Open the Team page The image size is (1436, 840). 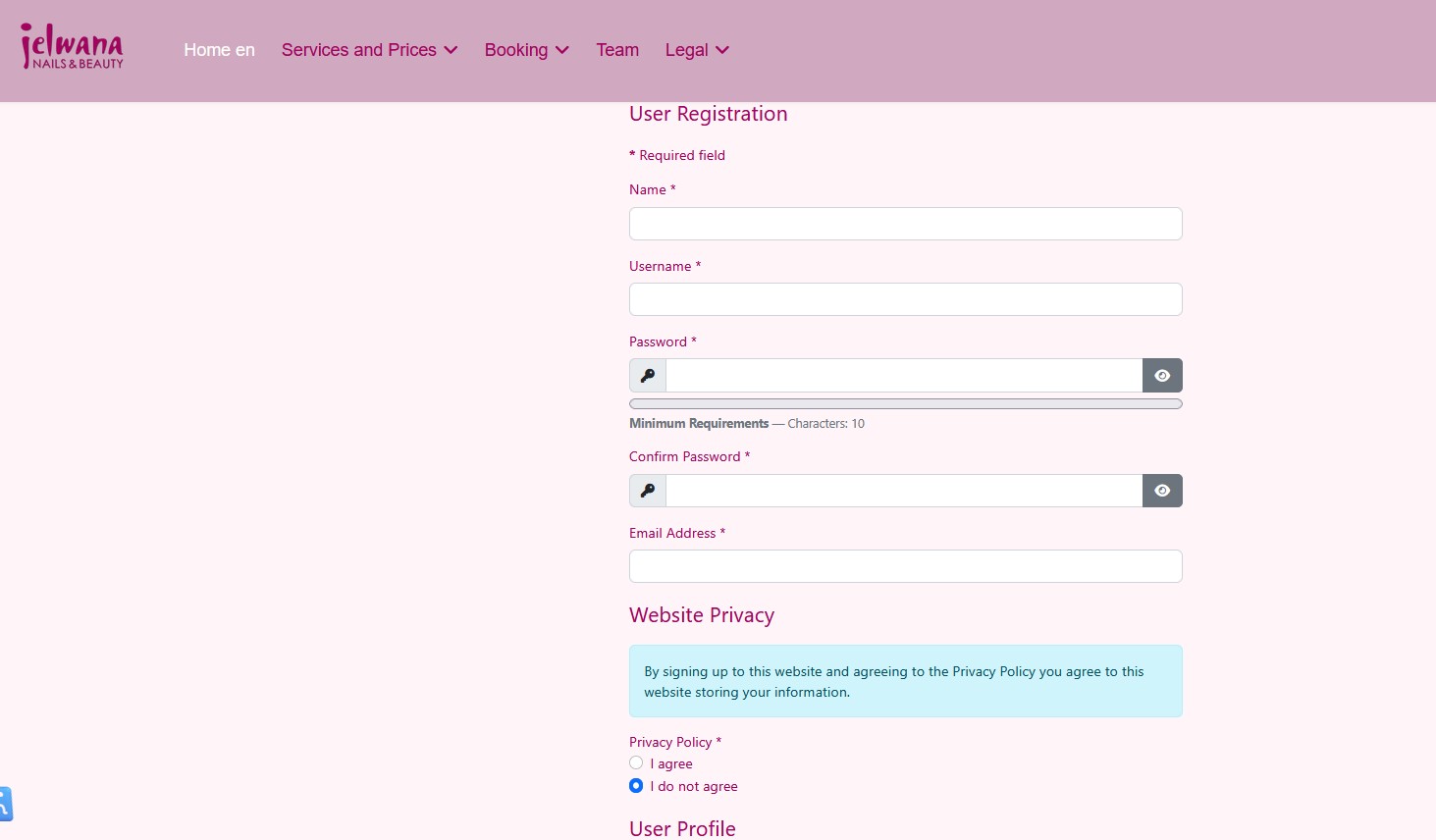coord(617,50)
